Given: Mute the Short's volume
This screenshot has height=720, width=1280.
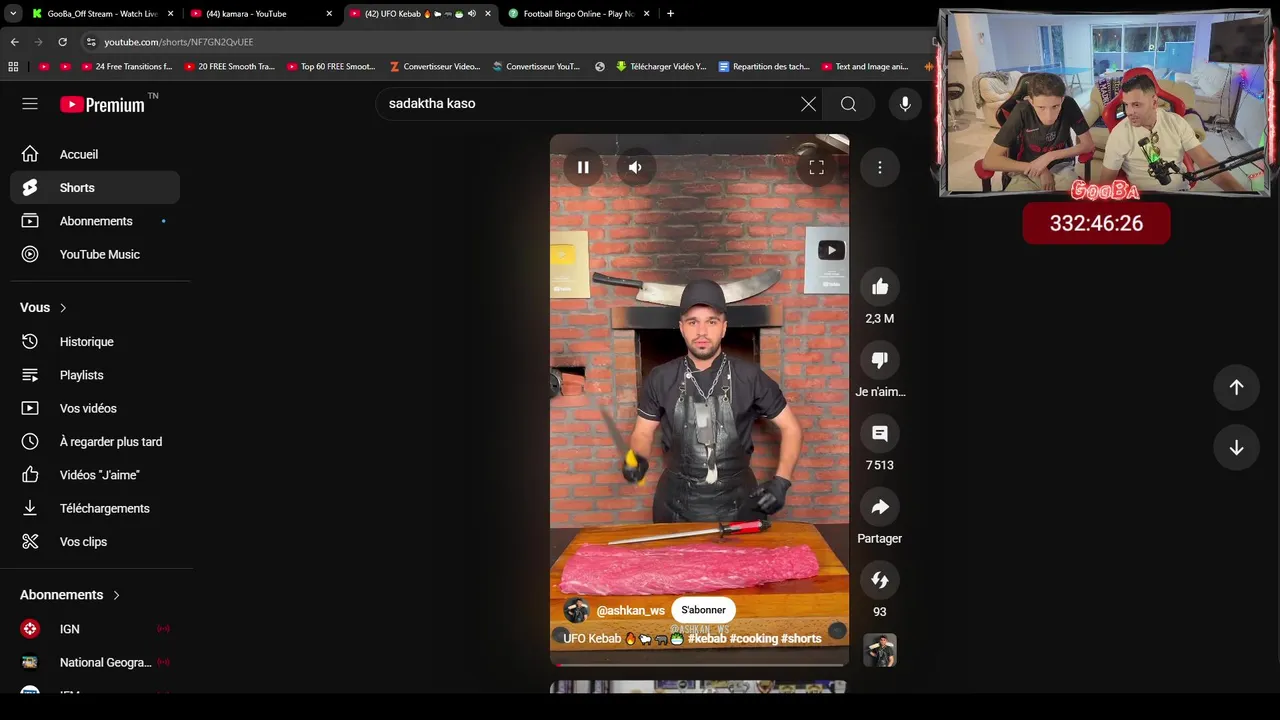Looking at the screenshot, I should (x=635, y=168).
